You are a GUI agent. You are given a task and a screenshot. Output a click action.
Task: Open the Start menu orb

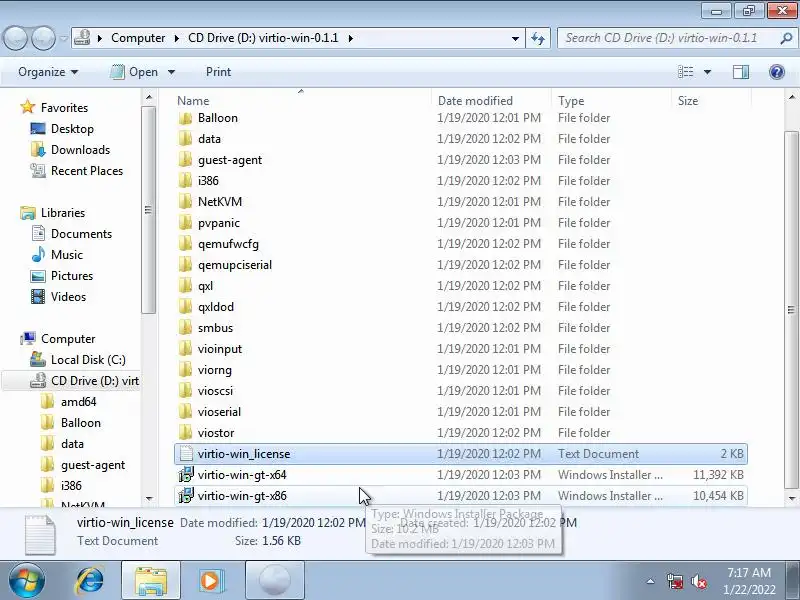click(x=27, y=581)
